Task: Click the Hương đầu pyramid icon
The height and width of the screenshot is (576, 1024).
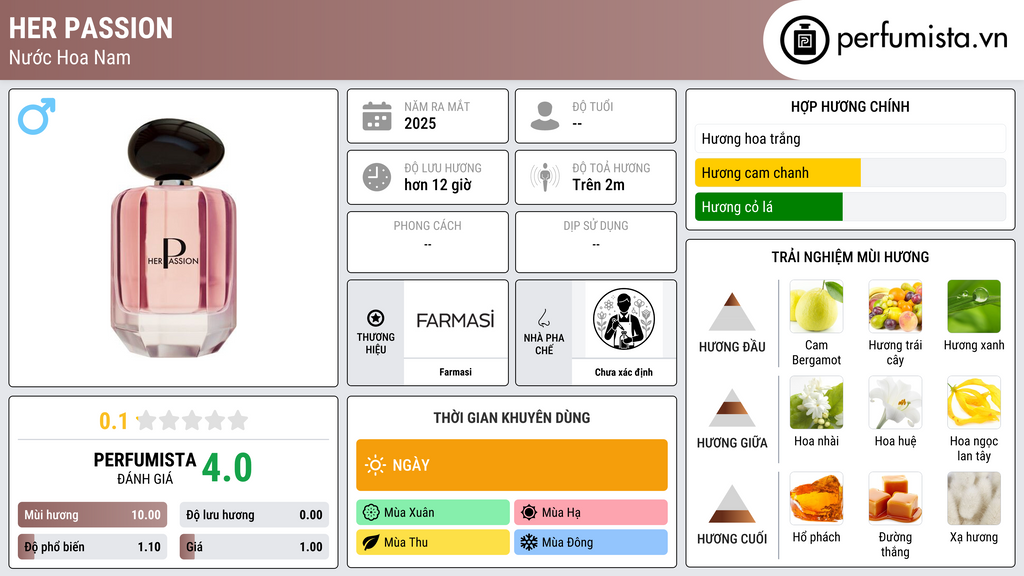Action: point(732,312)
